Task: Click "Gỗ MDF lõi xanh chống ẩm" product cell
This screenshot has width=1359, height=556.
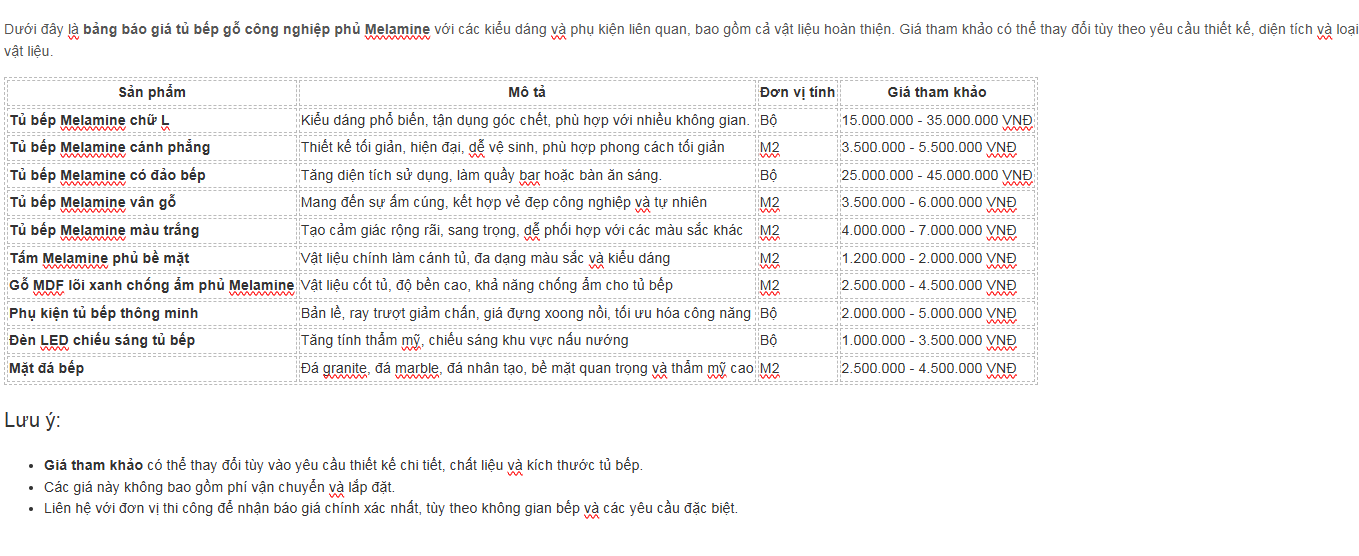Action: (152, 285)
